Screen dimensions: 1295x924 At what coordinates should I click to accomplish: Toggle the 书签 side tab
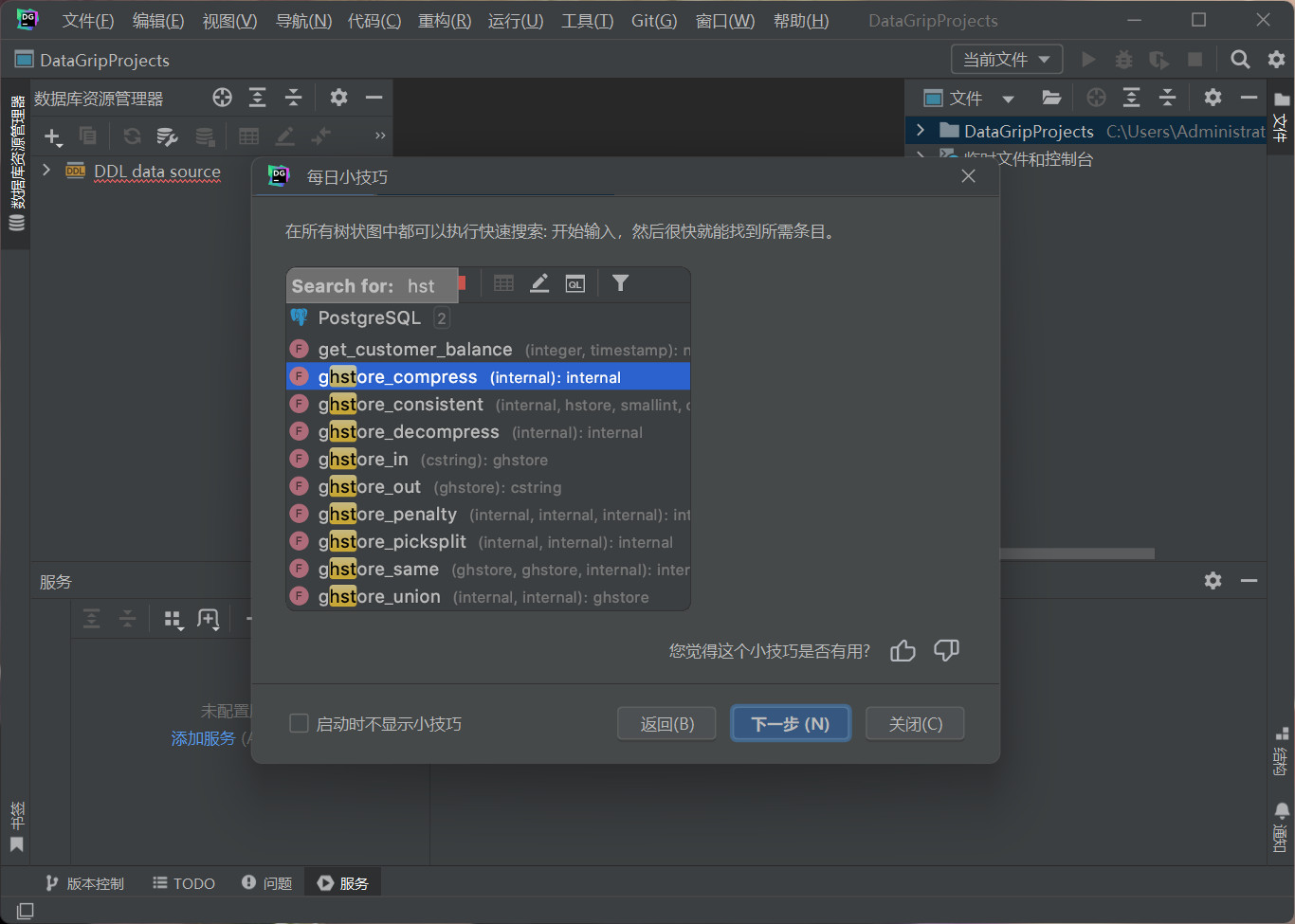click(16, 826)
